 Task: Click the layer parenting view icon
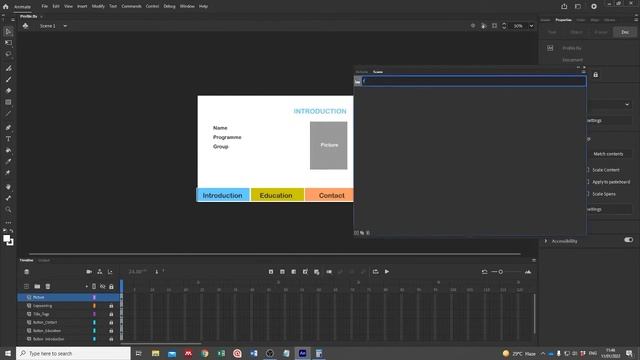pyautogui.click(x=100, y=272)
